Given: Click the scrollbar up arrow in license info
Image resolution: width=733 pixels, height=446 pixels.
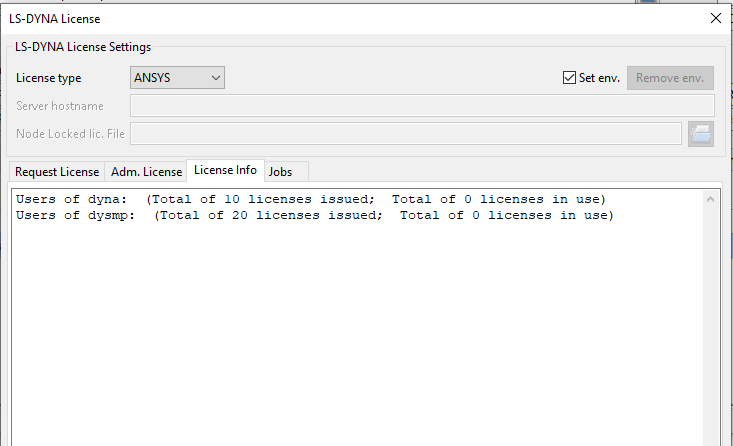Looking at the screenshot, I should (710, 200).
